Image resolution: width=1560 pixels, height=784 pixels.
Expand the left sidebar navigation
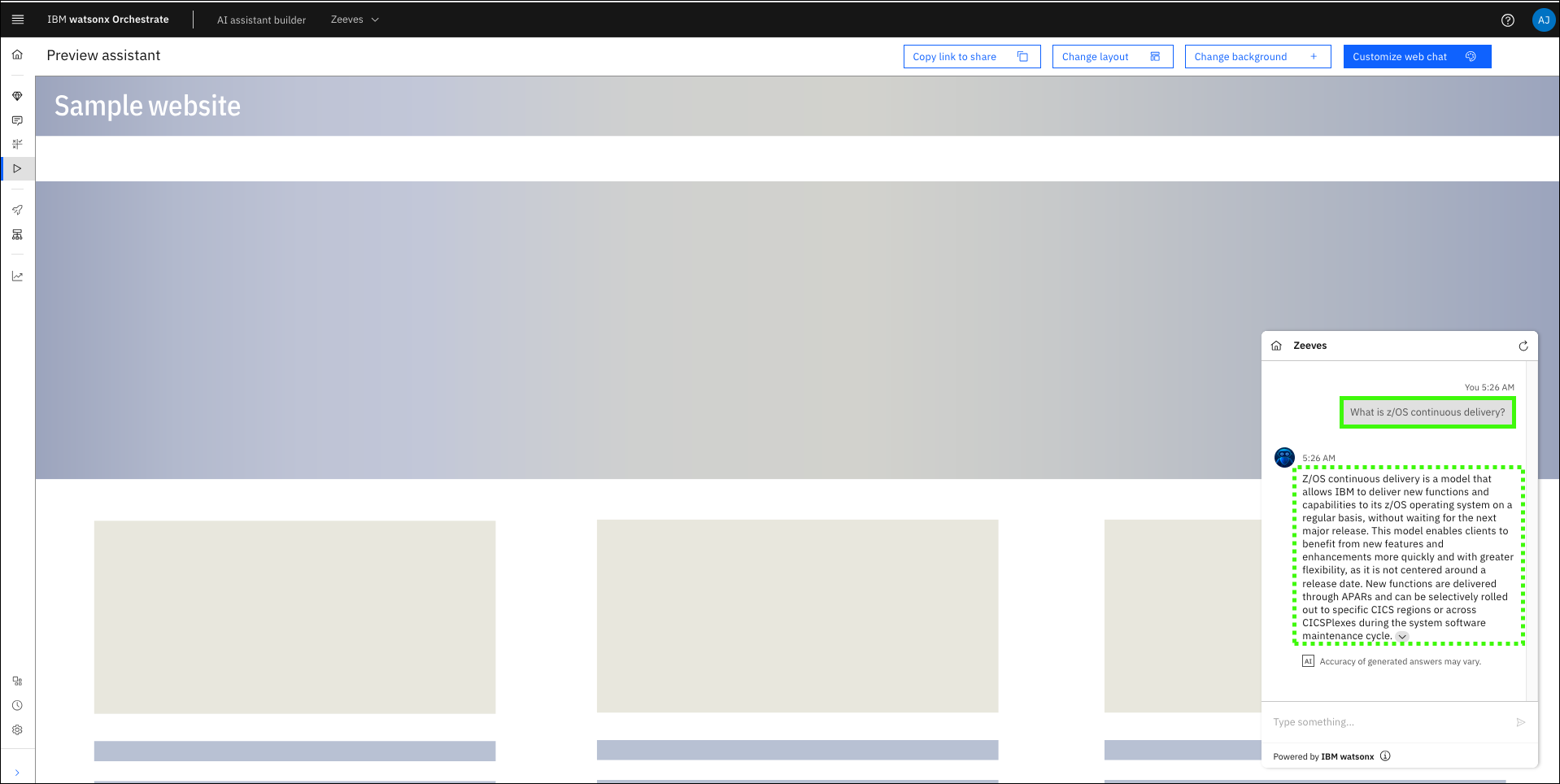17,773
